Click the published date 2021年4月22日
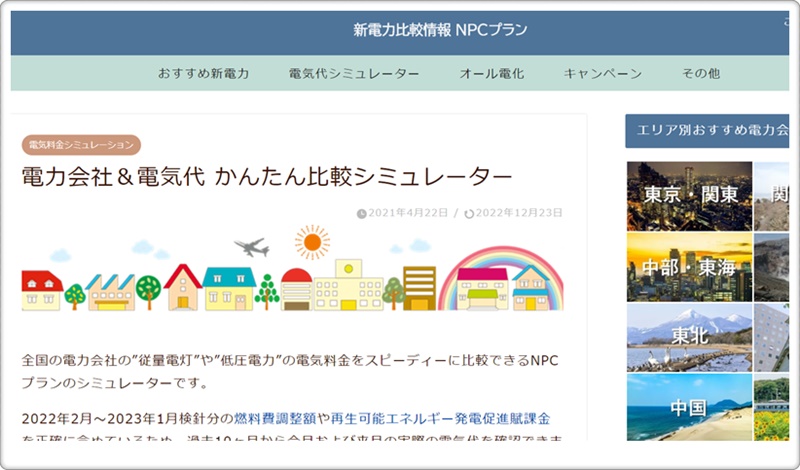Image resolution: width=800 pixels, height=470 pixels. click(x=408, y=213)
